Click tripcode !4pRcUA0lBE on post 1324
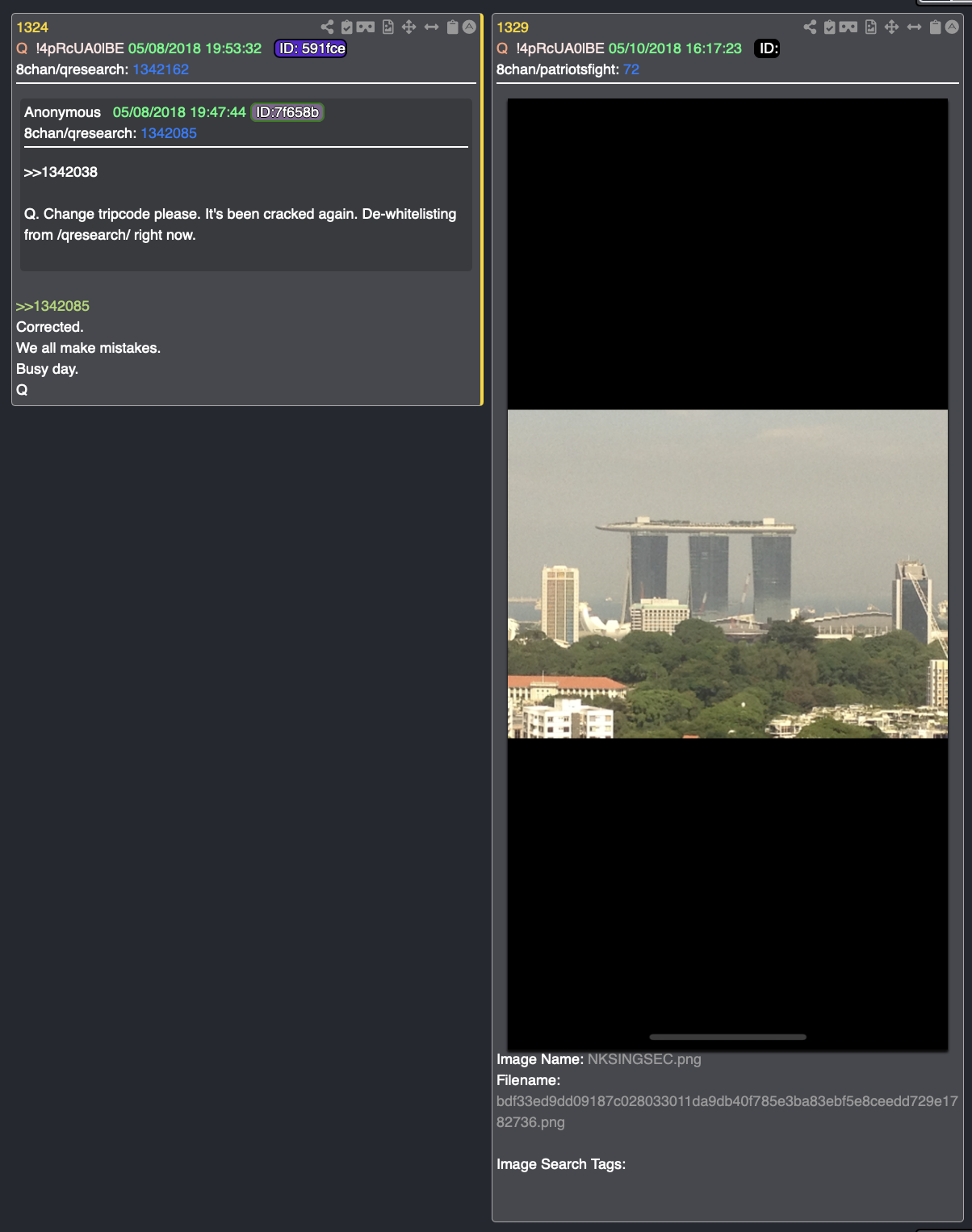The image size is (972, 1232). pos(80,48)
